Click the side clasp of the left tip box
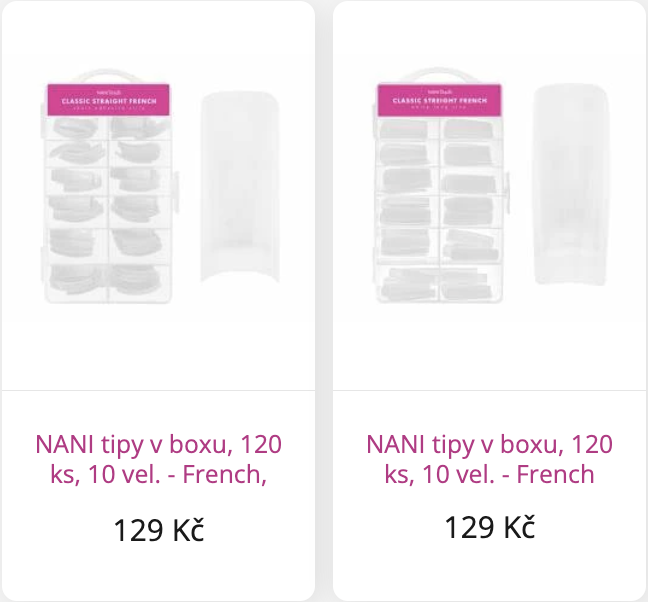The width and height of the screenshot is (648, 602). pyautogui.click(x=176, y=193)
